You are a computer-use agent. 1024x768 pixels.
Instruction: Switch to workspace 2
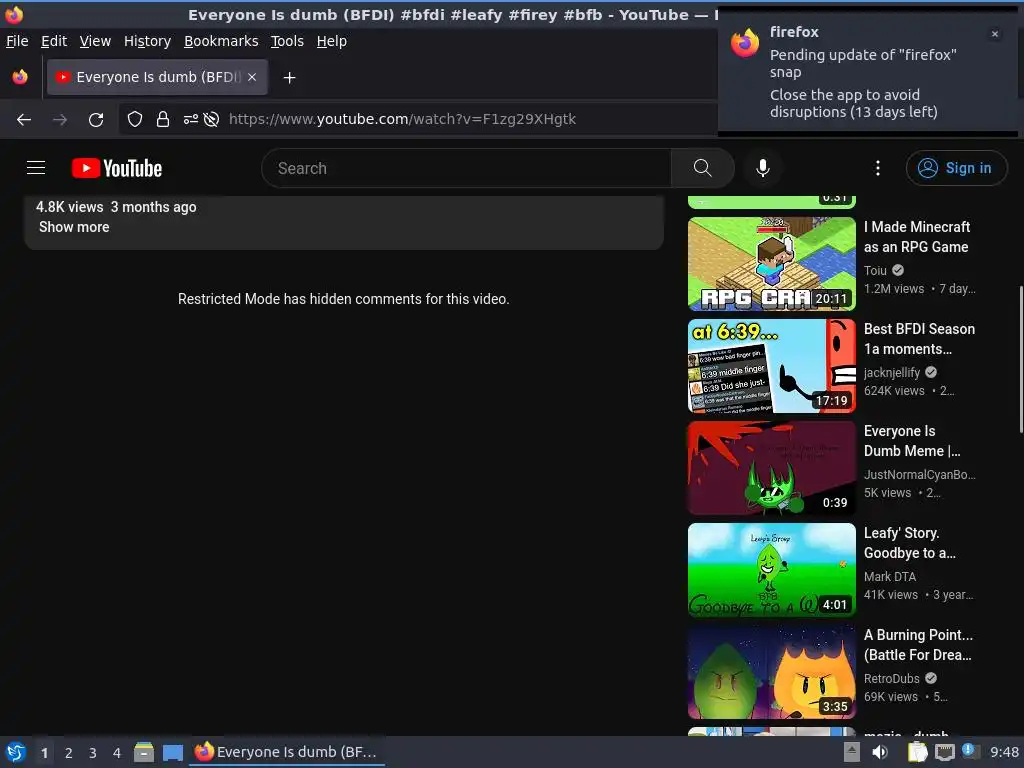[69, 753]
